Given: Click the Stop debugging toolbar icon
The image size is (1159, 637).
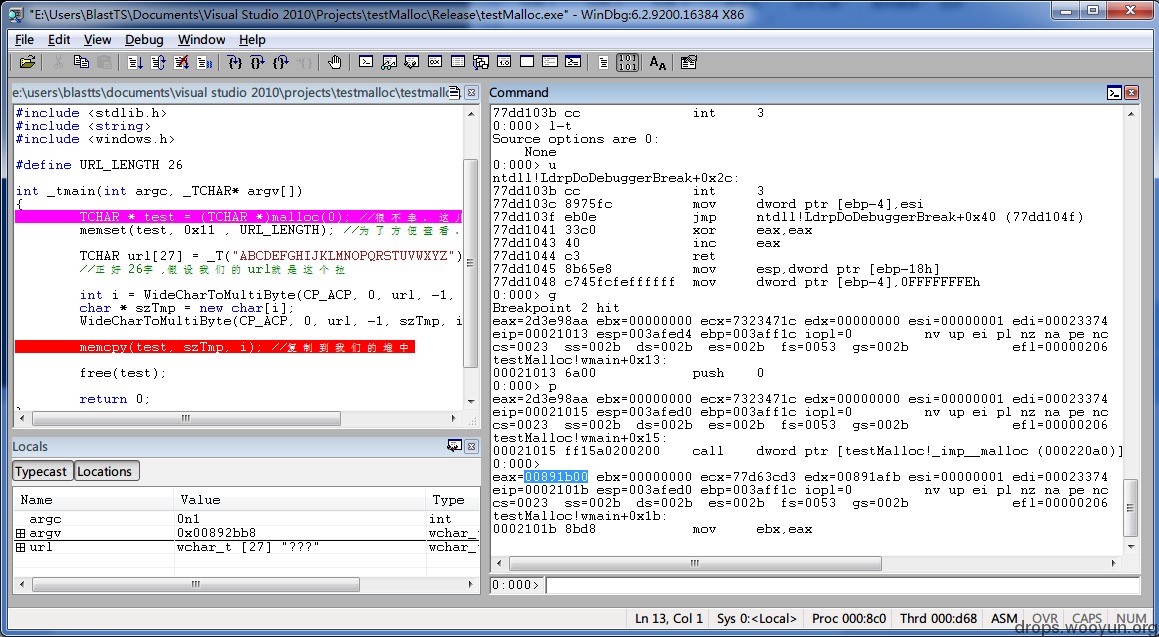Looking at the screenshot, I should pyautogui.click(x=181, y=63).
